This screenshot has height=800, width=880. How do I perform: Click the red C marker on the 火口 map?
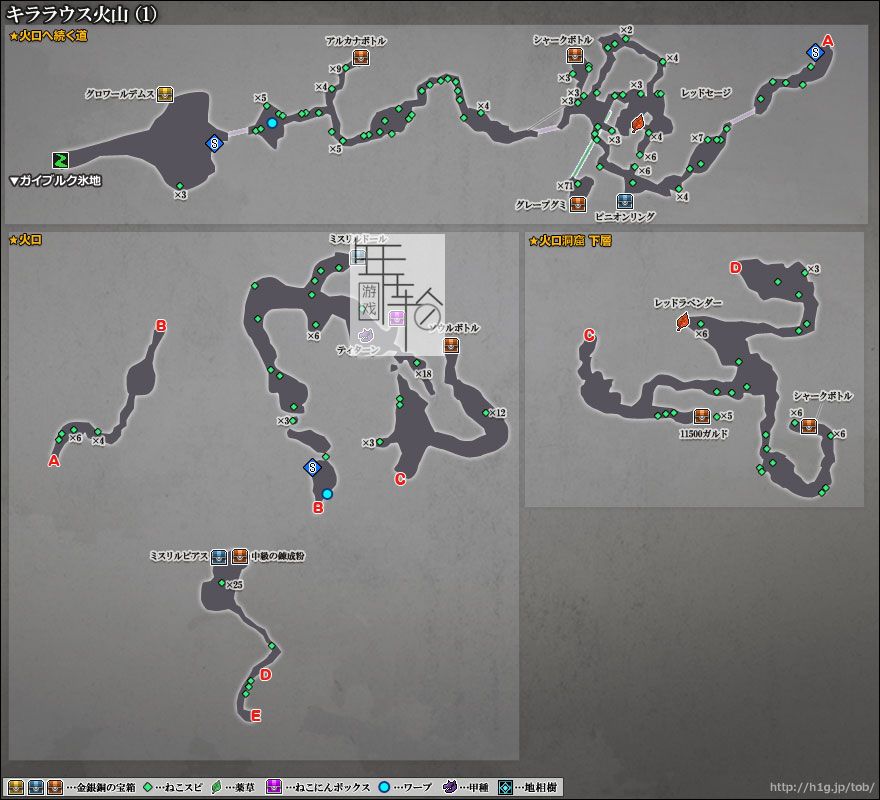tap(400, 479)
